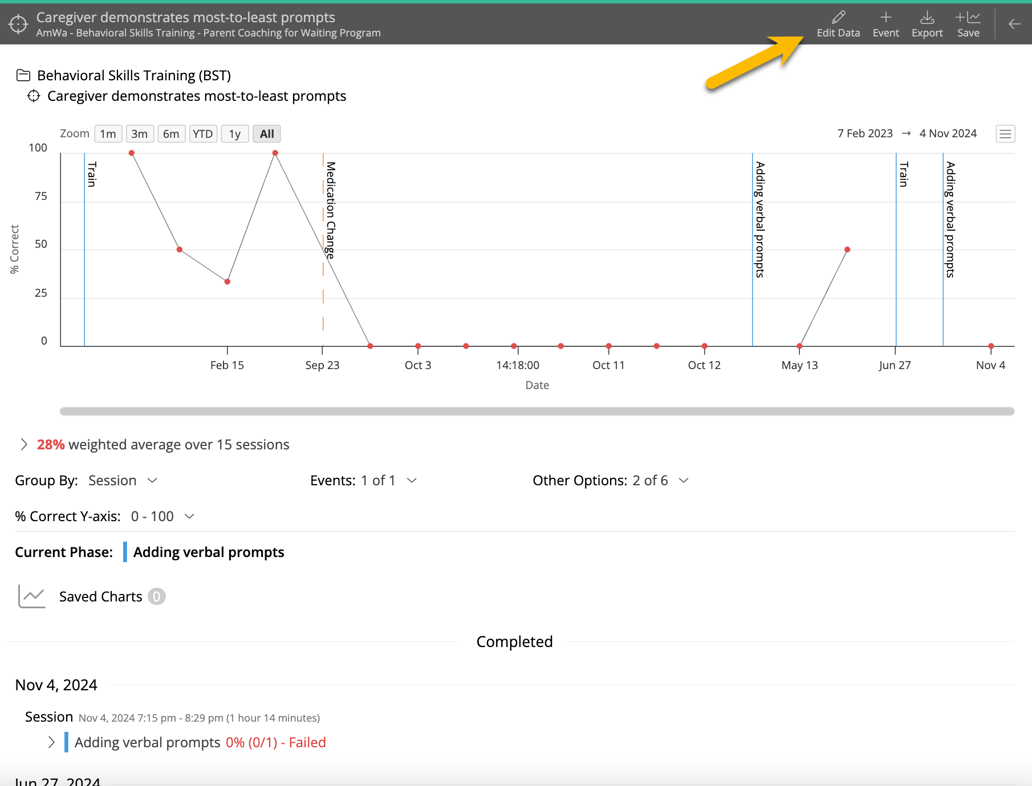Click the chart navigator scrollbar below the graph
The height and width of the screenshot is (786, 1032).
535,409
